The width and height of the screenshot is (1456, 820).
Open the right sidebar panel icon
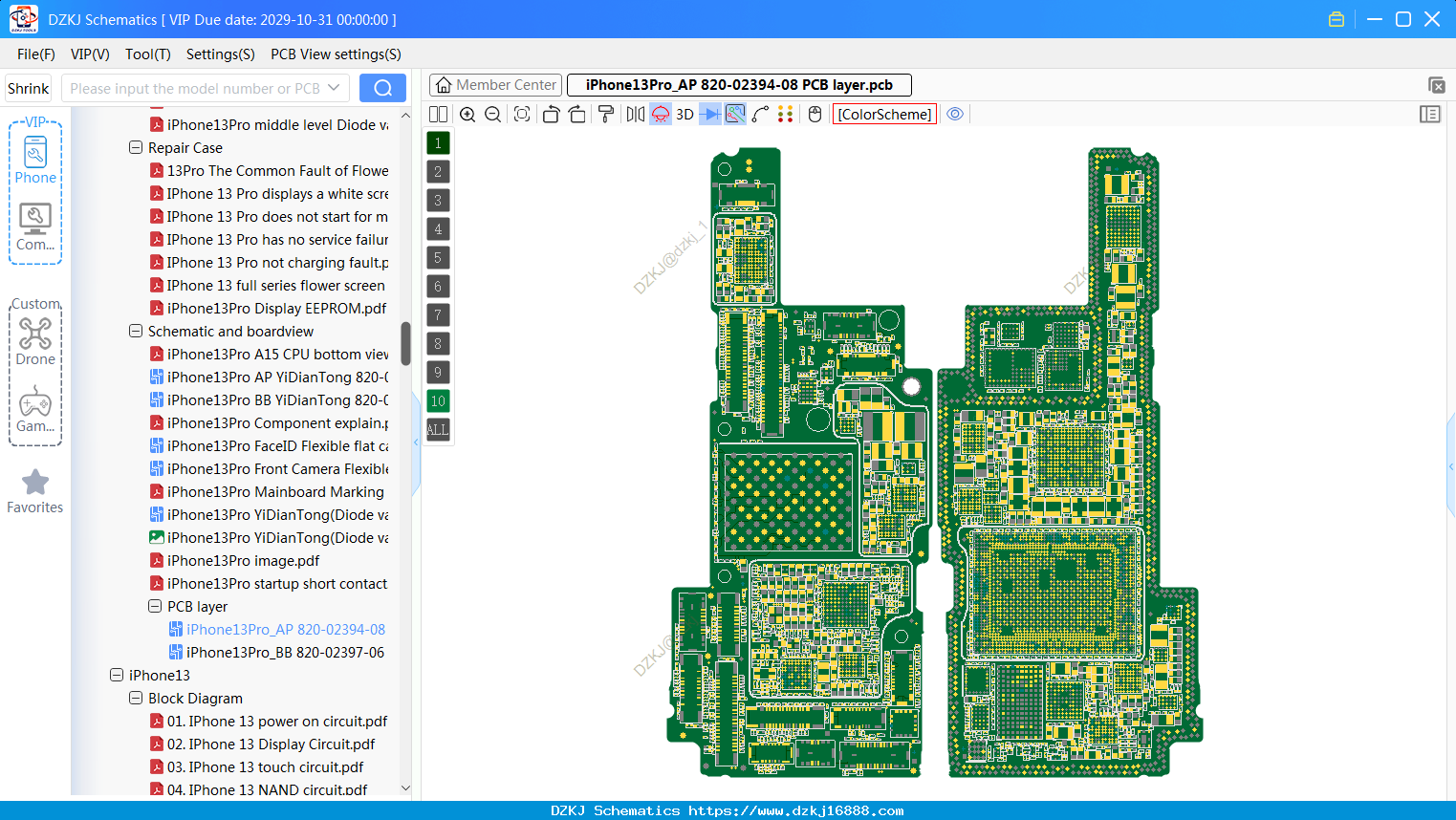[1430, 115]
